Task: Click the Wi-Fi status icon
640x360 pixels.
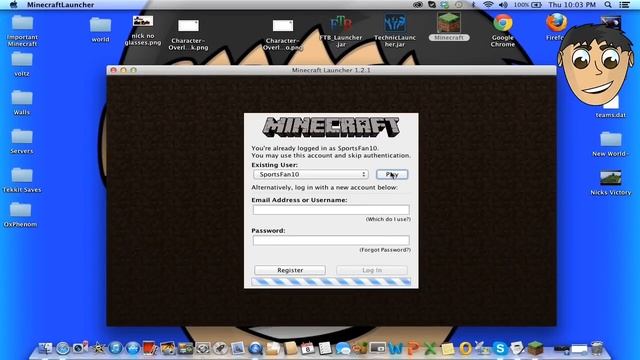Action: point(488,4)
